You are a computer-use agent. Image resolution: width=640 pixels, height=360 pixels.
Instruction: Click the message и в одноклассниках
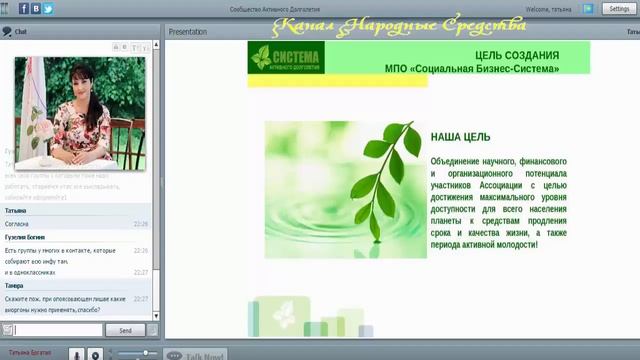(30, 272)
